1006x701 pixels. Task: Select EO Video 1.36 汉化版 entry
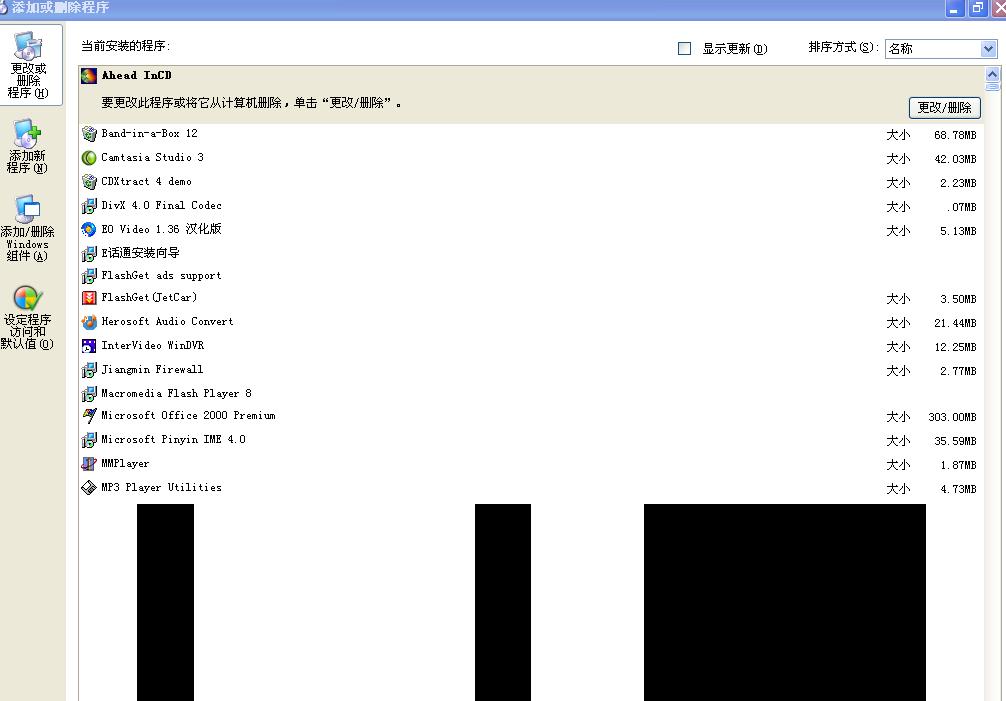coord(531,230)
